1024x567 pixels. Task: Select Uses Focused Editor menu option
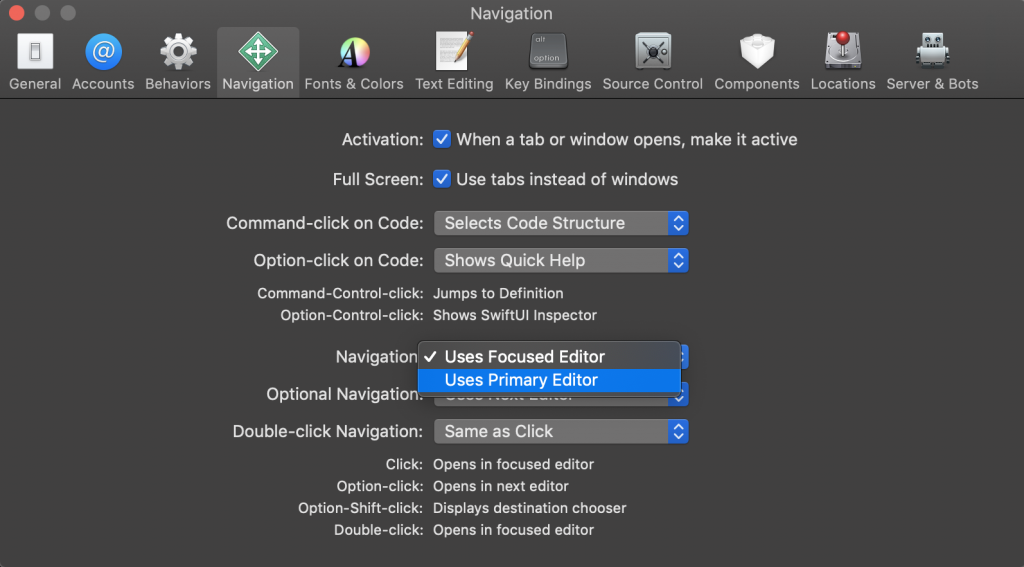524,357
